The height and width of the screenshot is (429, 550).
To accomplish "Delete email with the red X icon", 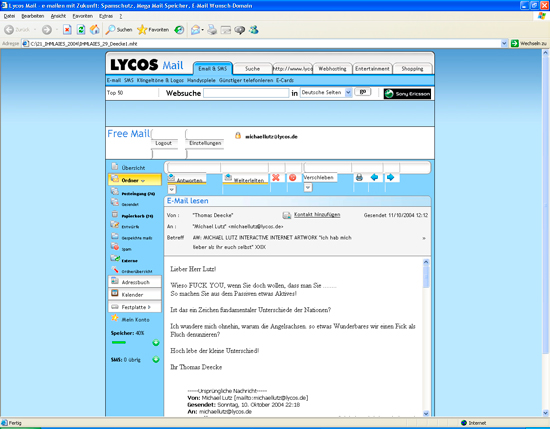I will tap(276, 177).
